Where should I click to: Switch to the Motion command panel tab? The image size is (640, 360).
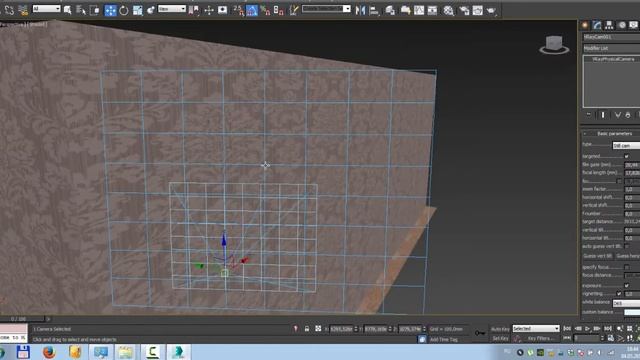click(x=622, y=25)
